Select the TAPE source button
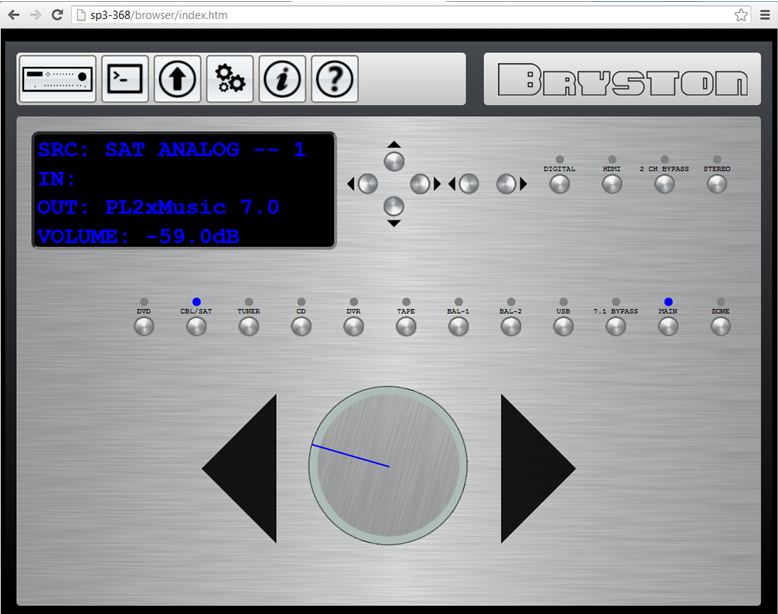The image size is (778, 614). (406, 327)
